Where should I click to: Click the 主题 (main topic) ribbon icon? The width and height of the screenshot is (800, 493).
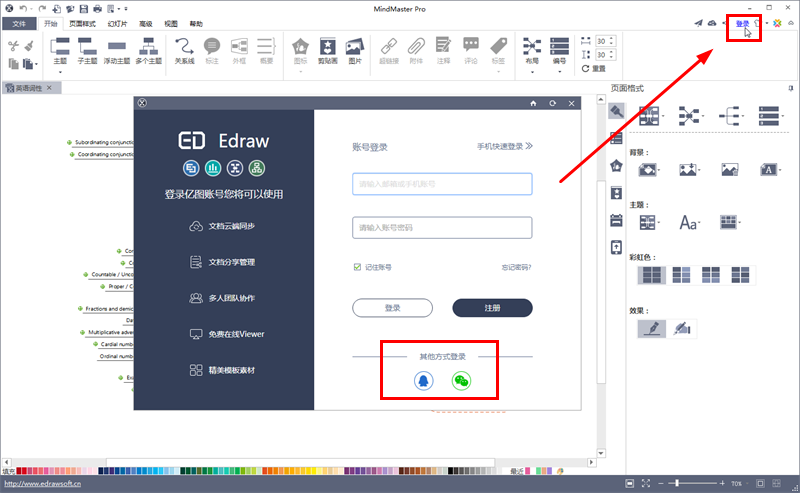tap(60, 46)
